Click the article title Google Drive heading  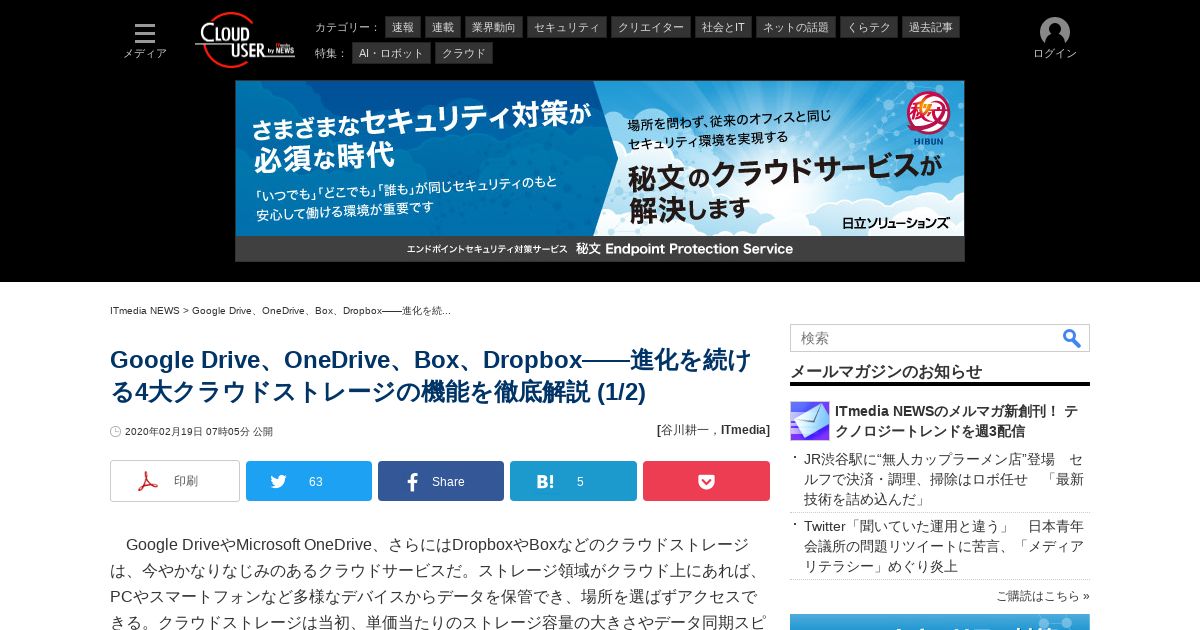(x=431, y=376)
